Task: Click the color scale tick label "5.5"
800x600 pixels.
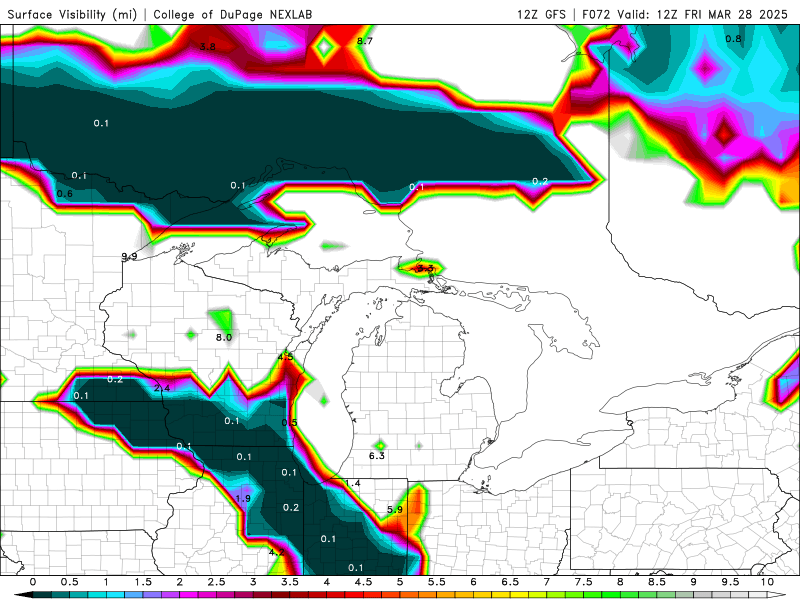Action: coord(437,582)
